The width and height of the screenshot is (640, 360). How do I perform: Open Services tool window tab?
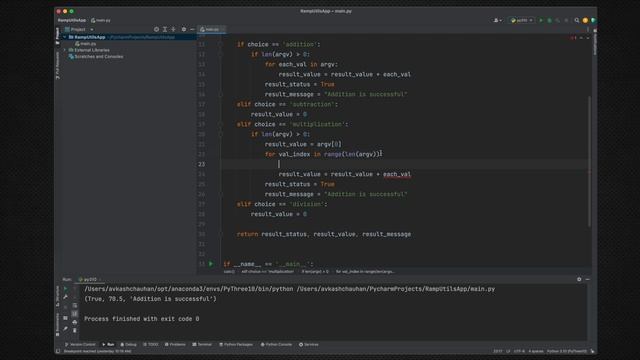point(309,344)
